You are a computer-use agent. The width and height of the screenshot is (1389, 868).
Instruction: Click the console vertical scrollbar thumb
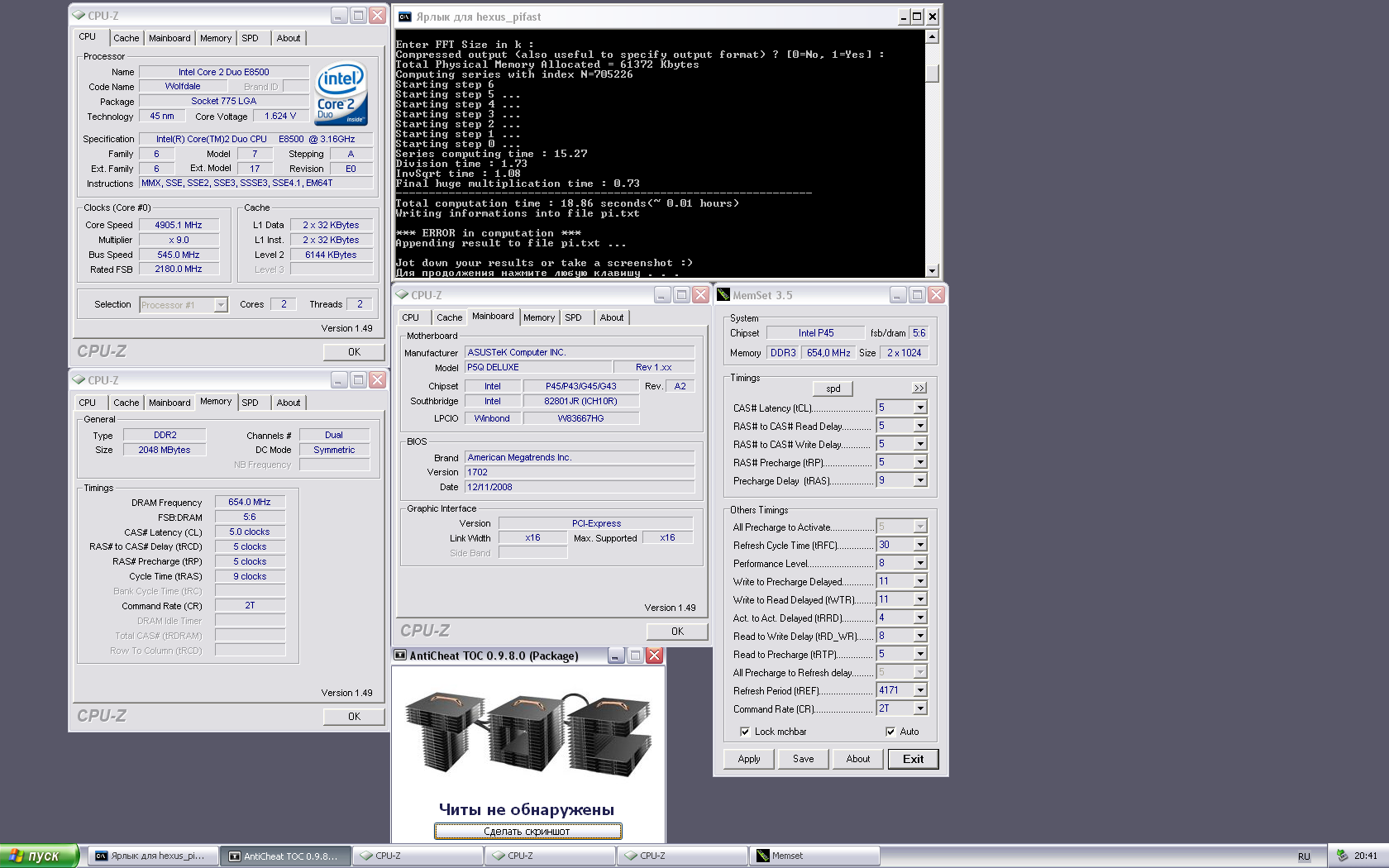tap(932, 73)
